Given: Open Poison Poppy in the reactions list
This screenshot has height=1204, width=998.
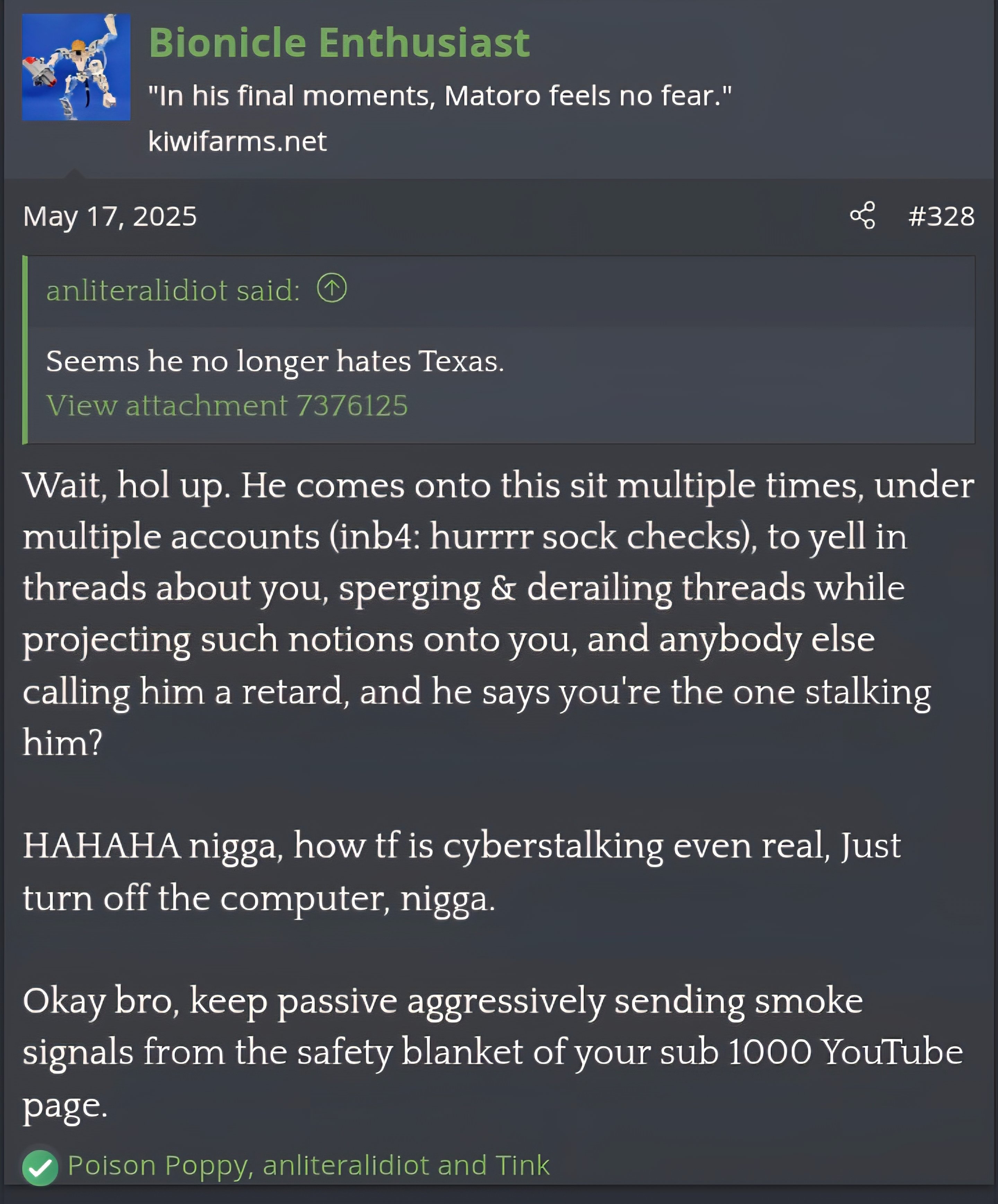Looking at the screenshot, I should coord(157,1166).
